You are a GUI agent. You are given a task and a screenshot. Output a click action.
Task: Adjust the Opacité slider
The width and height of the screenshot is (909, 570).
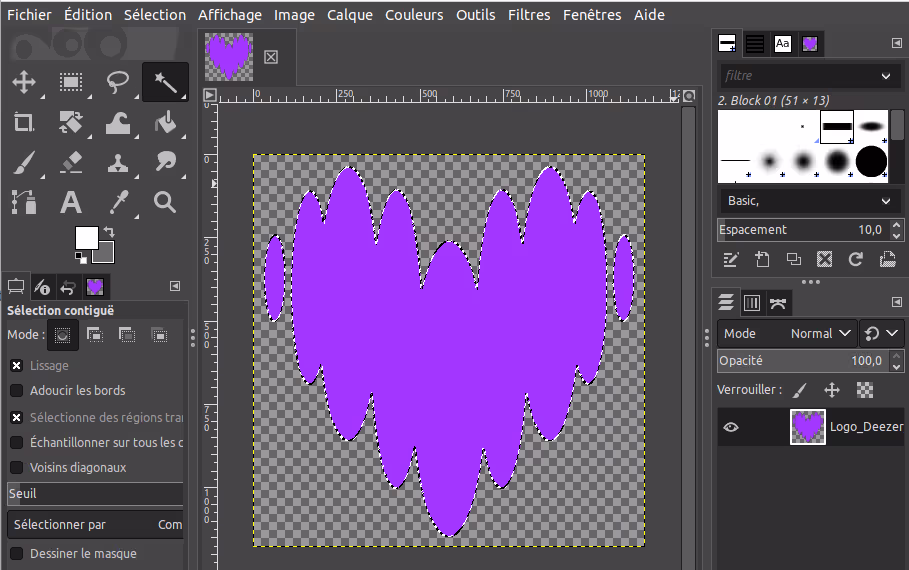pos(800,361)
